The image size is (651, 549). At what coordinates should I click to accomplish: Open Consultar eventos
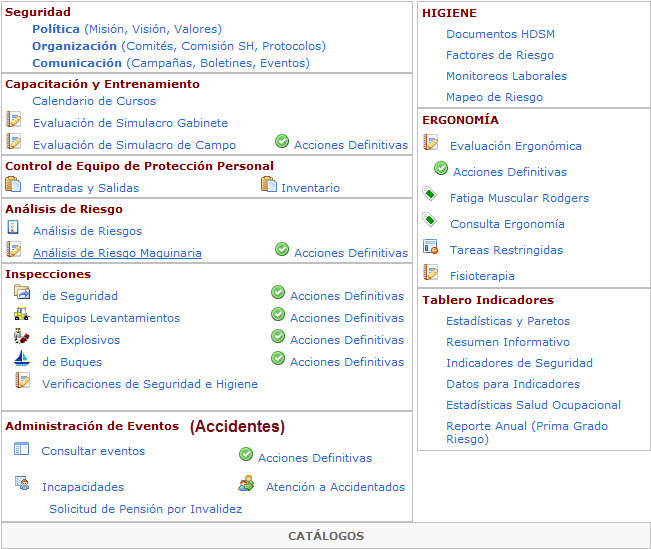tap(93, 451)
